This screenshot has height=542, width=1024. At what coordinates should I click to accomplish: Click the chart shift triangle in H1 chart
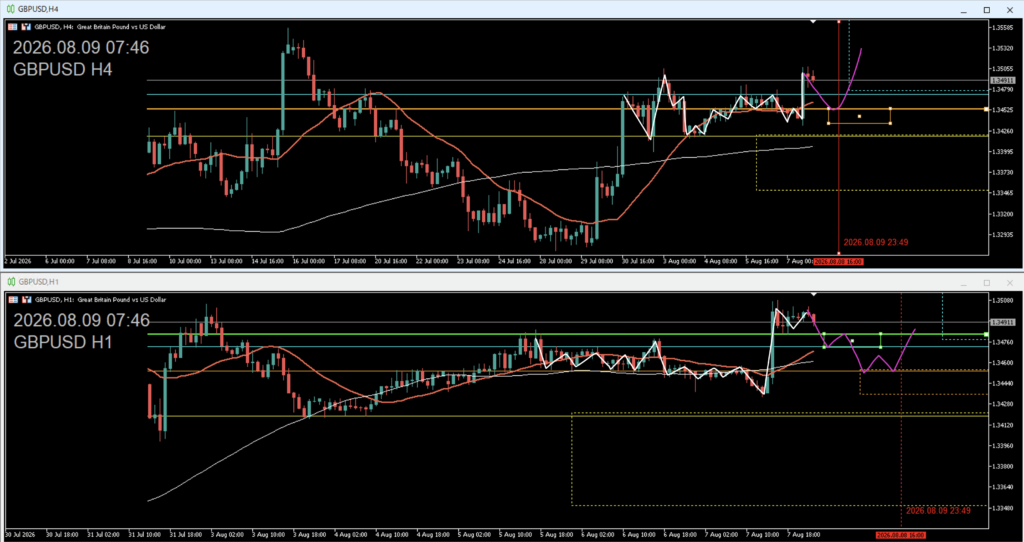click(x=813, y=295)
